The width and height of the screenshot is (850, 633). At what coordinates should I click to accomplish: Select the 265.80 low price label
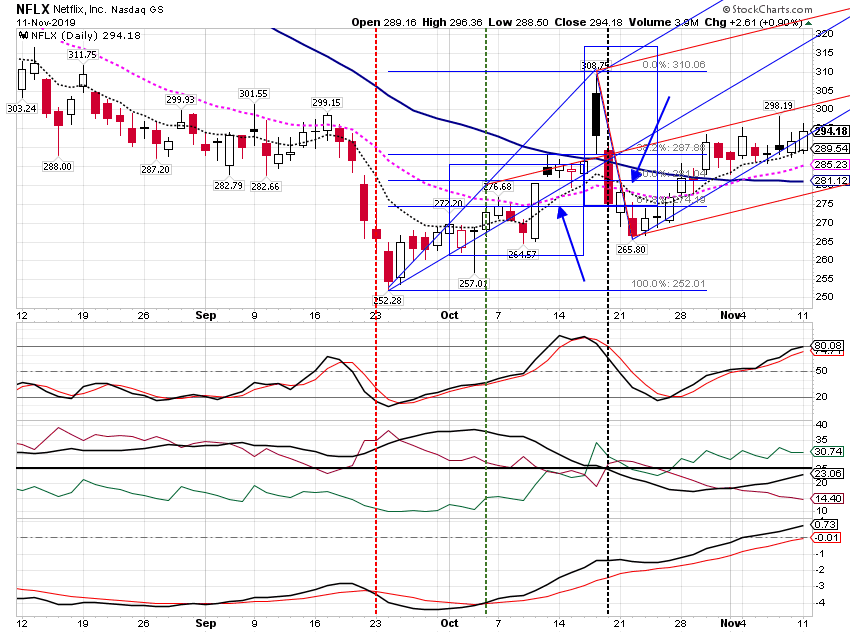click(632, 249)
